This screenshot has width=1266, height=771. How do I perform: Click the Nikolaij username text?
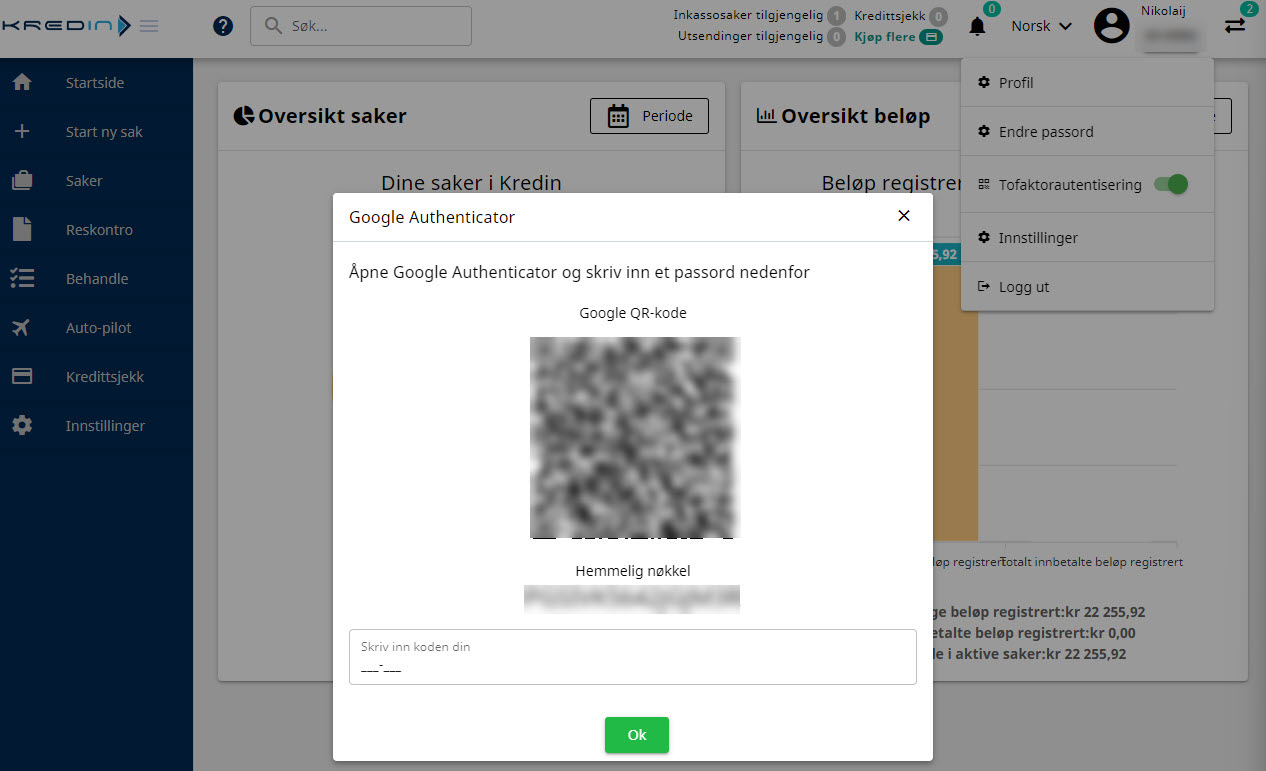coord(1163,11)
